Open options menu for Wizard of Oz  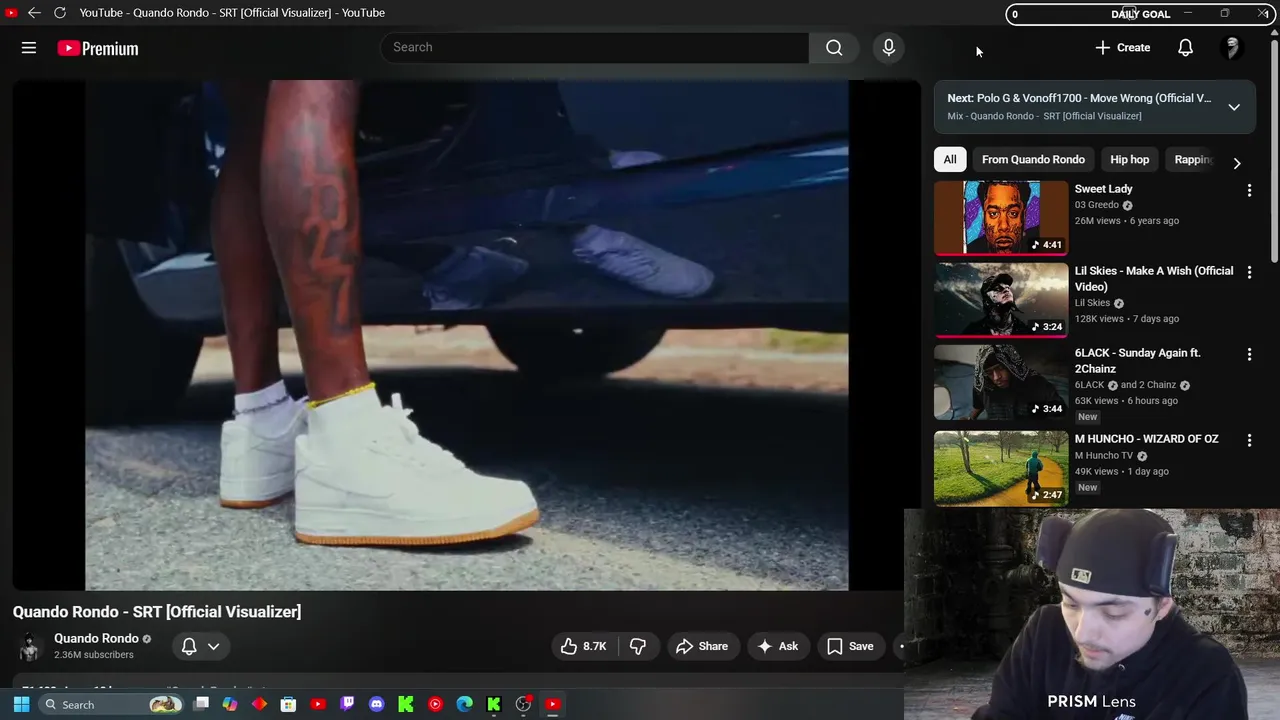1249,440
